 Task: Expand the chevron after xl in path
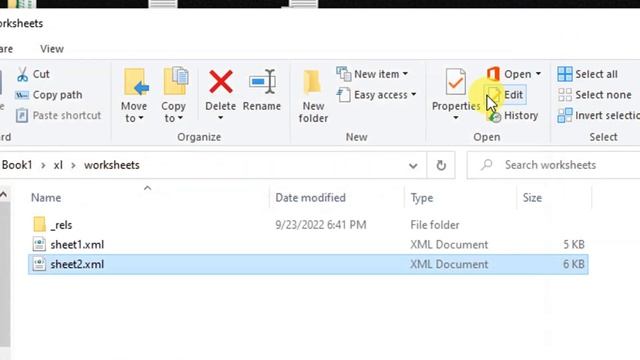coord(73,165)
